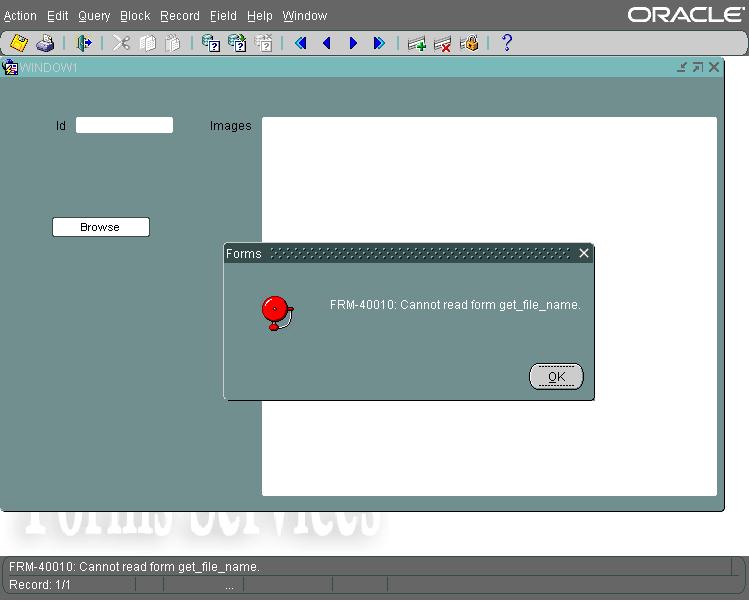Click the Remove Record toolbar icon
Image resolution: width=749 pixels, height=601 pixels.
[443, 43]
